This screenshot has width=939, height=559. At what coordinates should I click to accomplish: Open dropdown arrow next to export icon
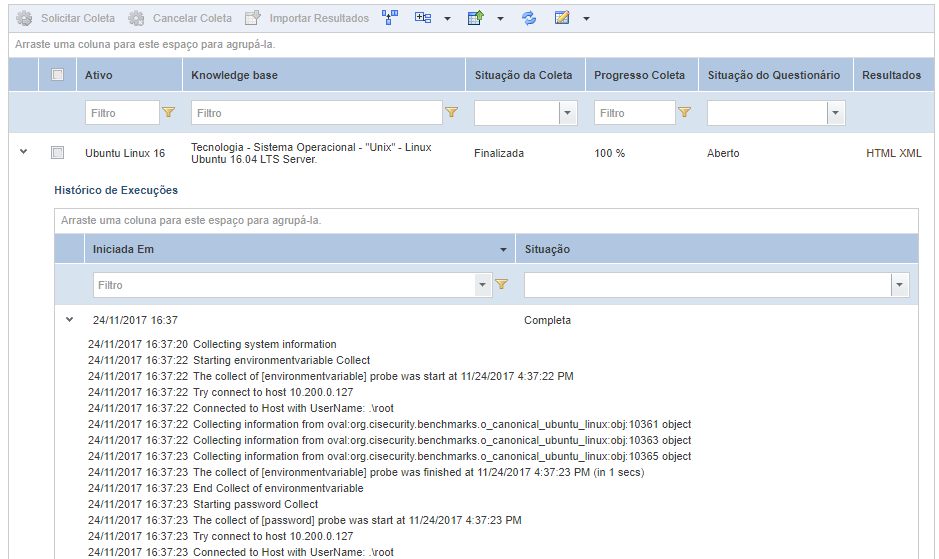coord(500,19)
